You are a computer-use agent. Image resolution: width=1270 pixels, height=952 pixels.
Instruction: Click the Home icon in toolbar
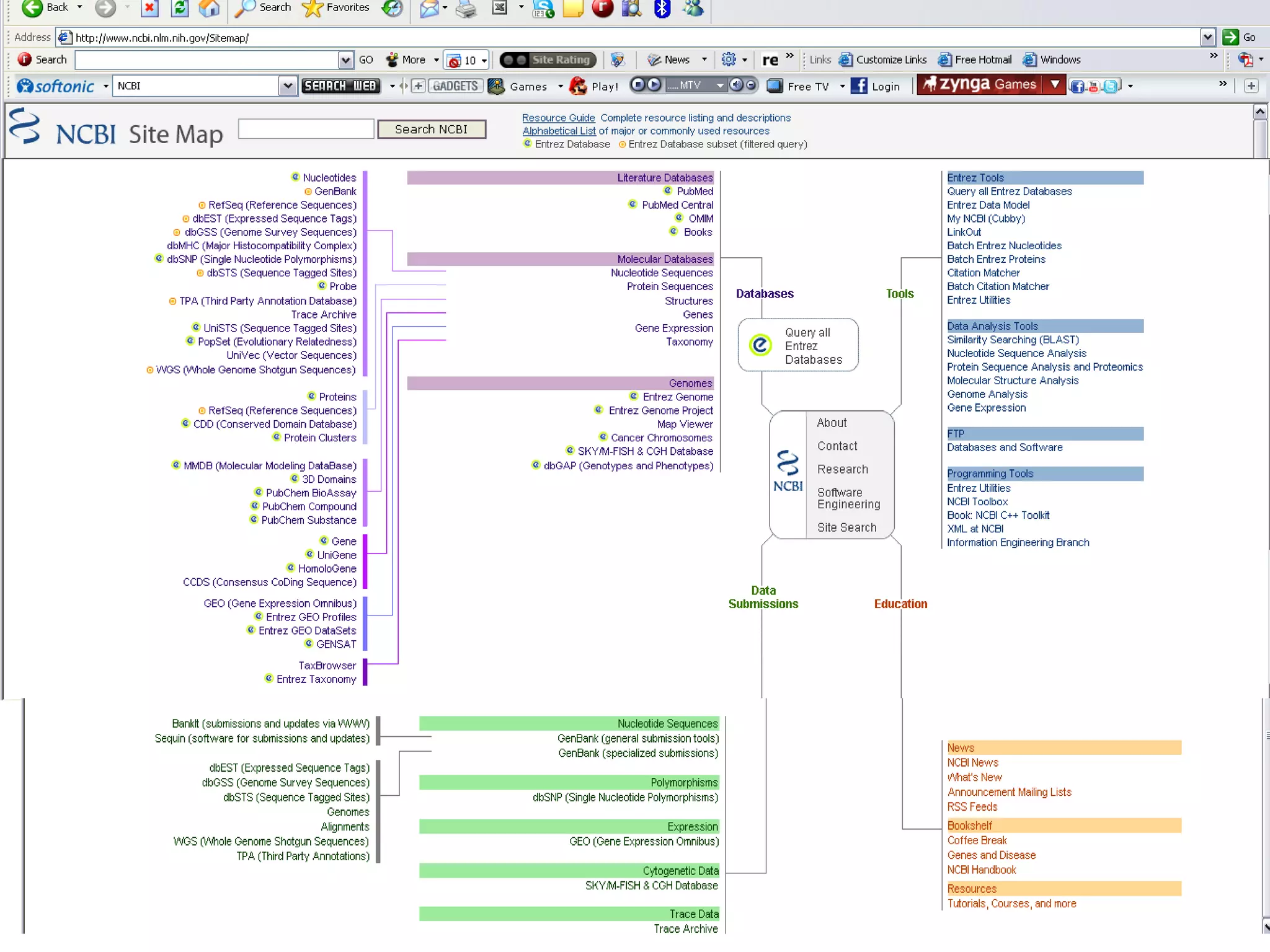pos(209,8)
